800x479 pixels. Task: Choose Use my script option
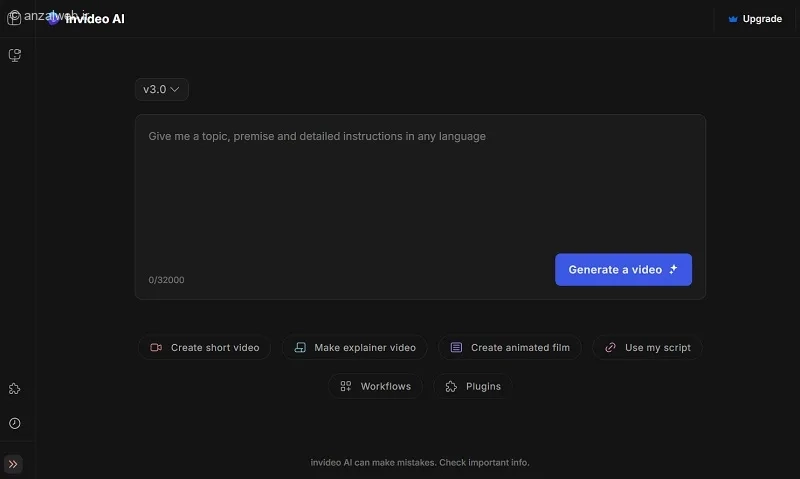pos(647,347)
